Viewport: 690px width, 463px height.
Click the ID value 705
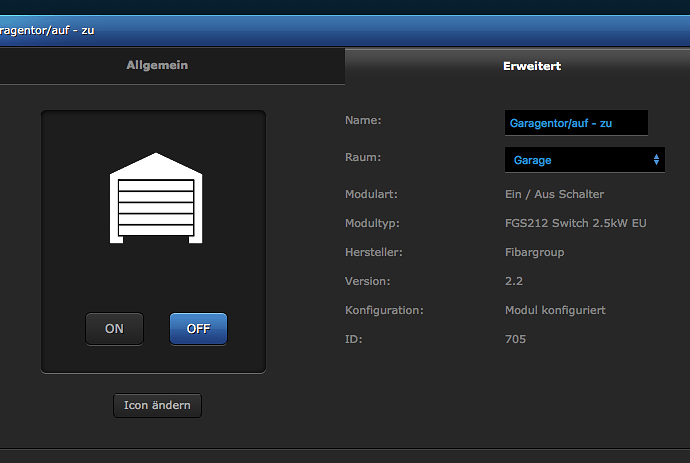(x=515, y=339)
